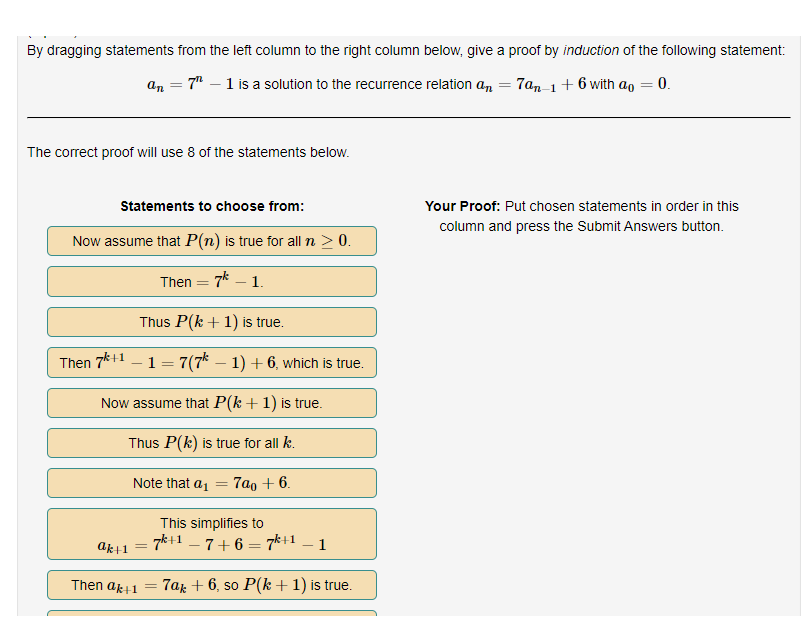
Task: Select the "Then a_{k+1} = 7a_k + 6" statement
Action: (x=211, y=585)
